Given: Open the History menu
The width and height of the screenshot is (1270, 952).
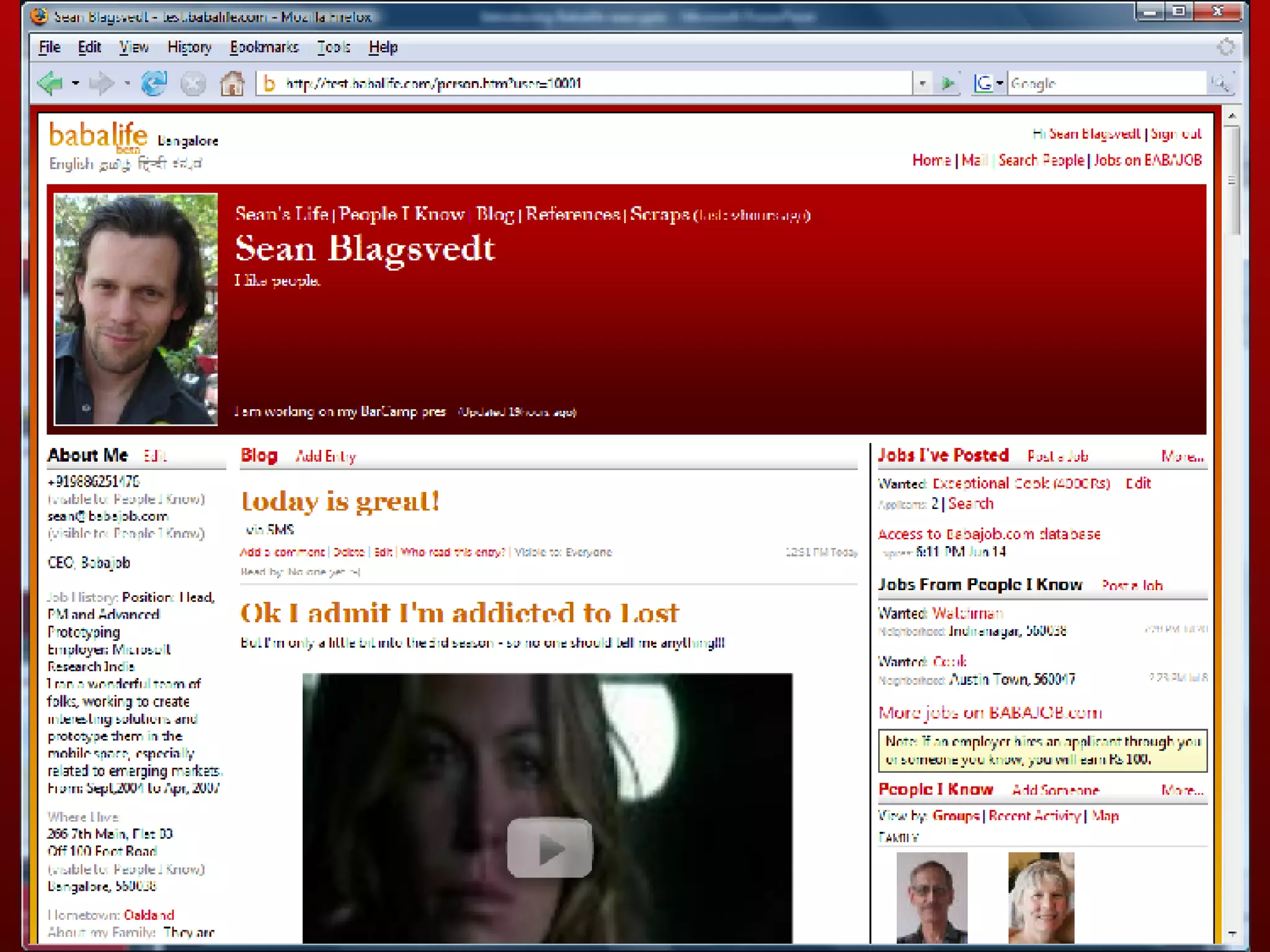Looking at the screenshot, I should 189,47.
